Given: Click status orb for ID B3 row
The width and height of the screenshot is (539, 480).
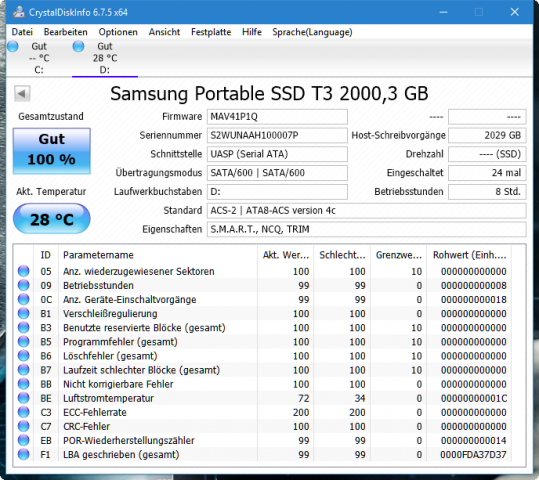Looking at the screenshot, I should 24,327.
